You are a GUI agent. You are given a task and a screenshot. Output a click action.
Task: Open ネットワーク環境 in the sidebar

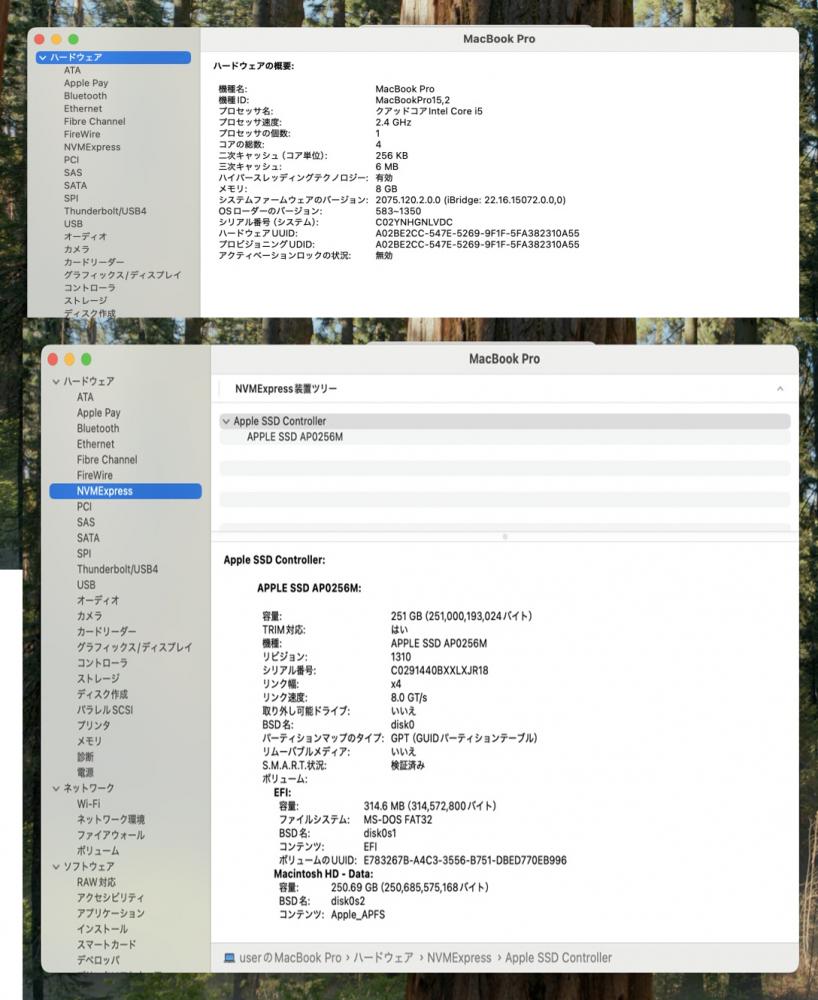pos(110,820)
